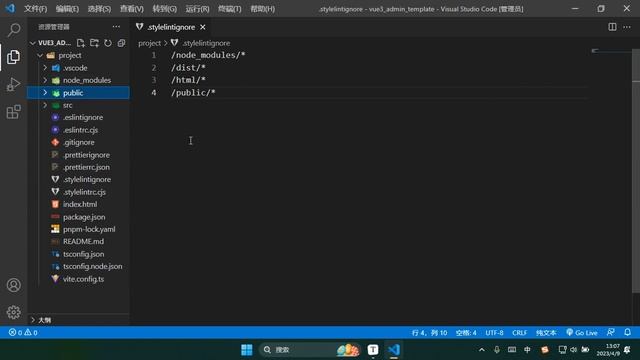The width and height of the screenshot is (640, 360).
Task: Open Windows Start menu
Action: [x=247, y=350]
